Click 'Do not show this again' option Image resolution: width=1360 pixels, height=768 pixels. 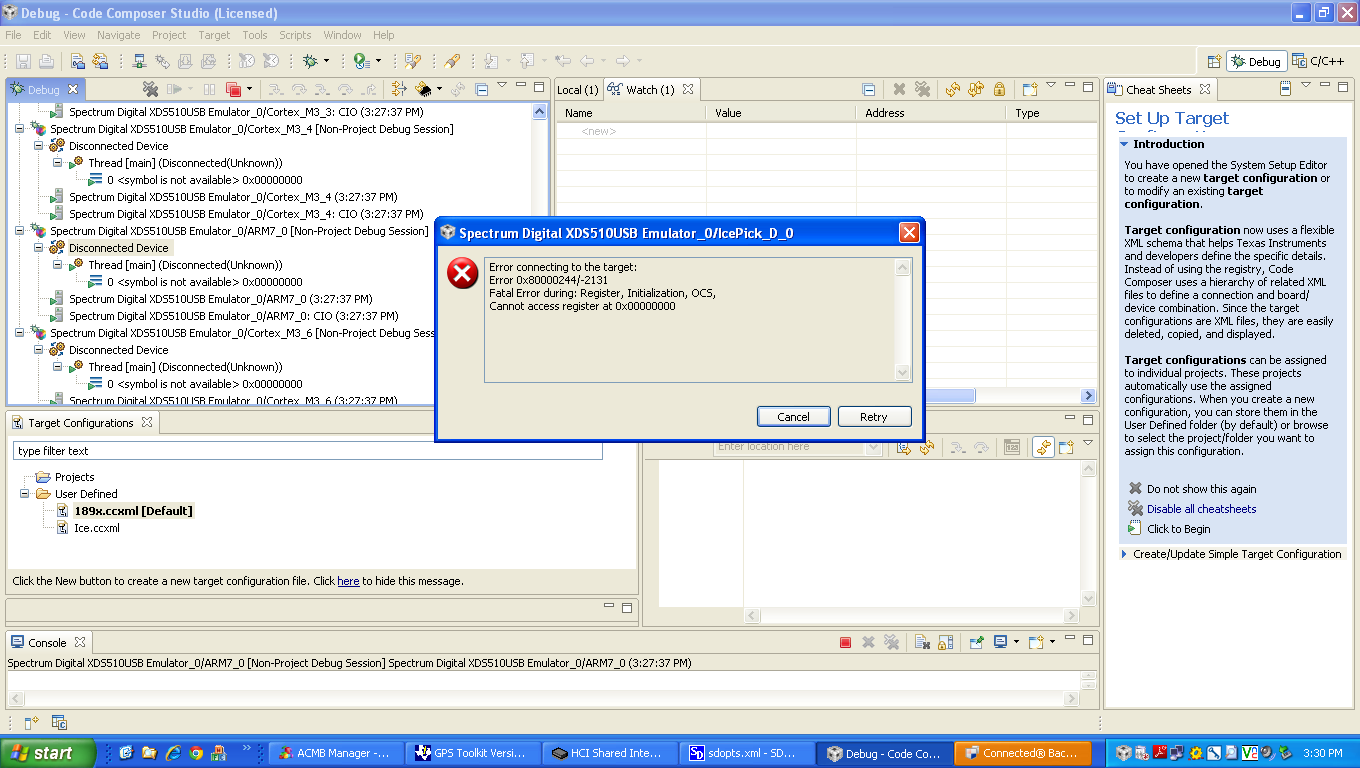point(1201,489)
